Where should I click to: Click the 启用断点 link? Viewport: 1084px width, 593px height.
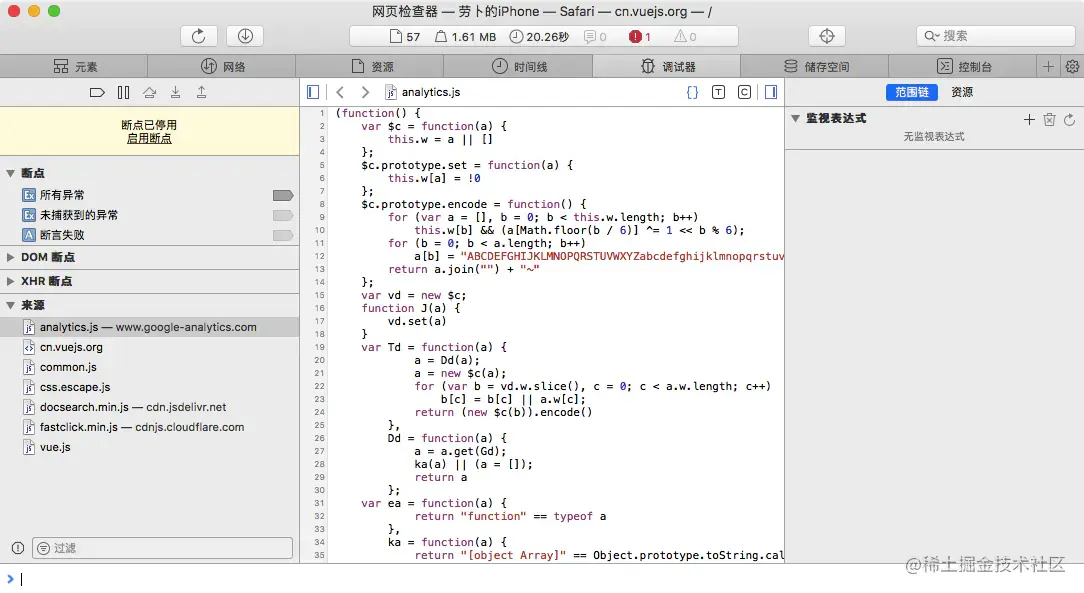pyautogui.click(x=149, y=138)
